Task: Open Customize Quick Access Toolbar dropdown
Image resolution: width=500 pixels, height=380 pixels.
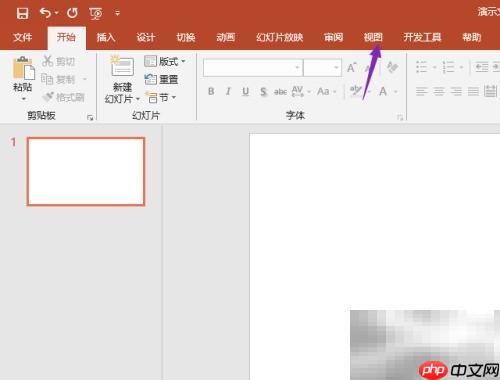Action: (117, 13)
